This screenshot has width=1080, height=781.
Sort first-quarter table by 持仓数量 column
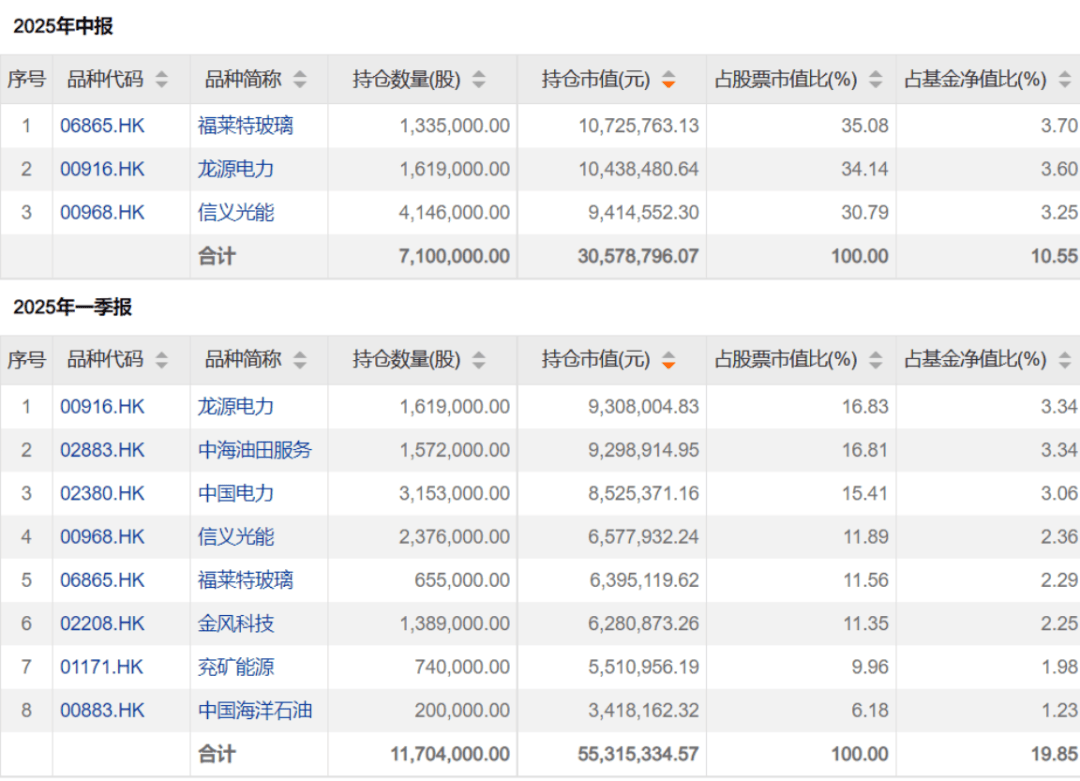[478, 359]
